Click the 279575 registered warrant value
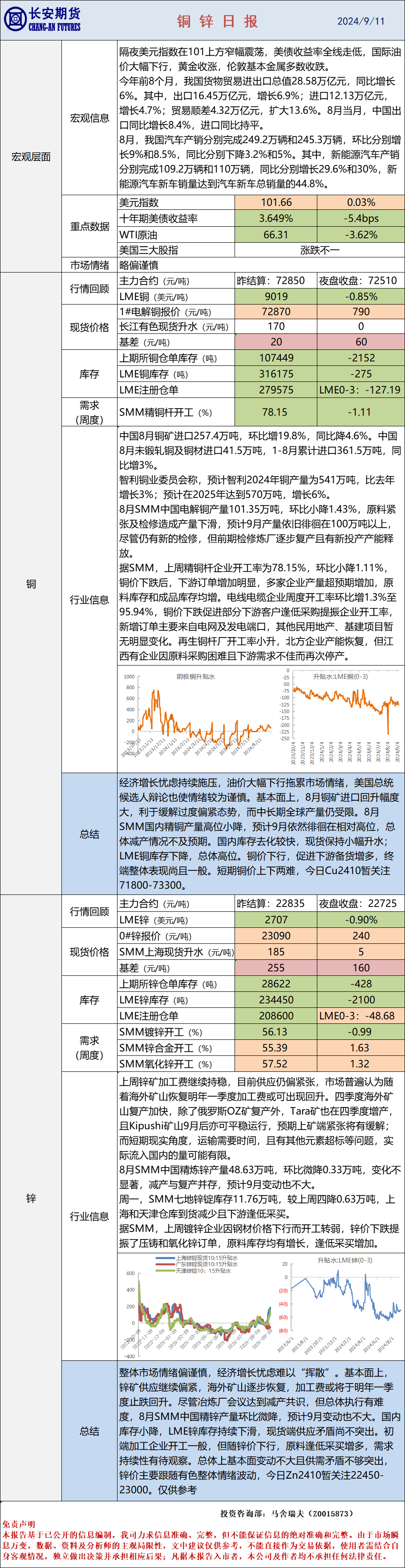Image resolution: width=405 pixels, height=1568 pixels. 276,389
